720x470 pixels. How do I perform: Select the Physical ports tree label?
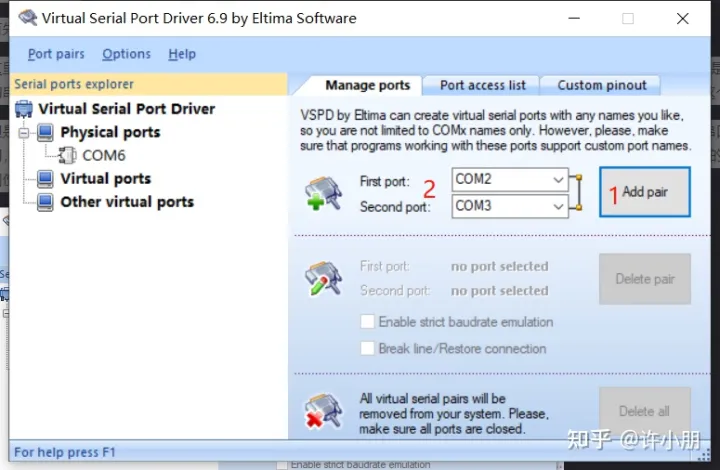(110, 133)
